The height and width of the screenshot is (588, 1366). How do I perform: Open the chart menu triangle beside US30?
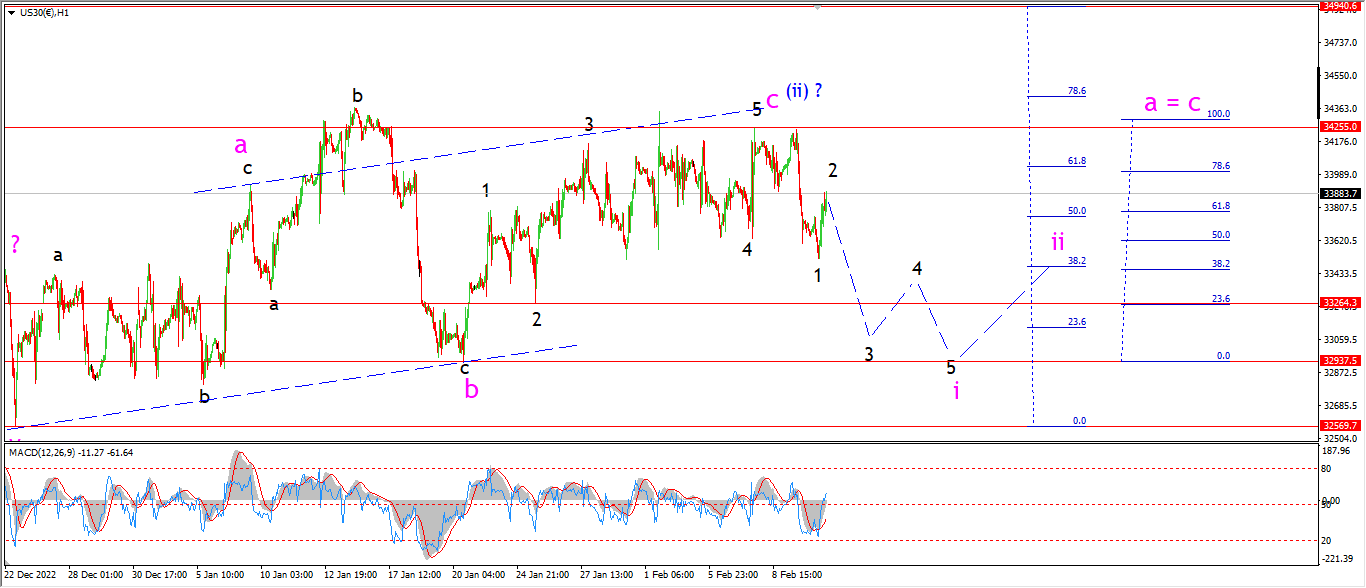pyautogui.click(x=11, y=13)
